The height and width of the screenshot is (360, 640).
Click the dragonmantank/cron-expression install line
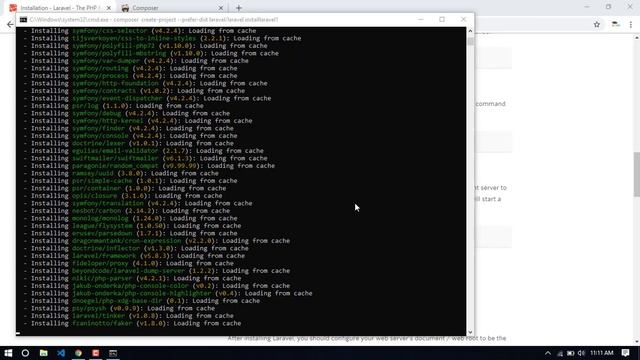click(x=157, y=241)
